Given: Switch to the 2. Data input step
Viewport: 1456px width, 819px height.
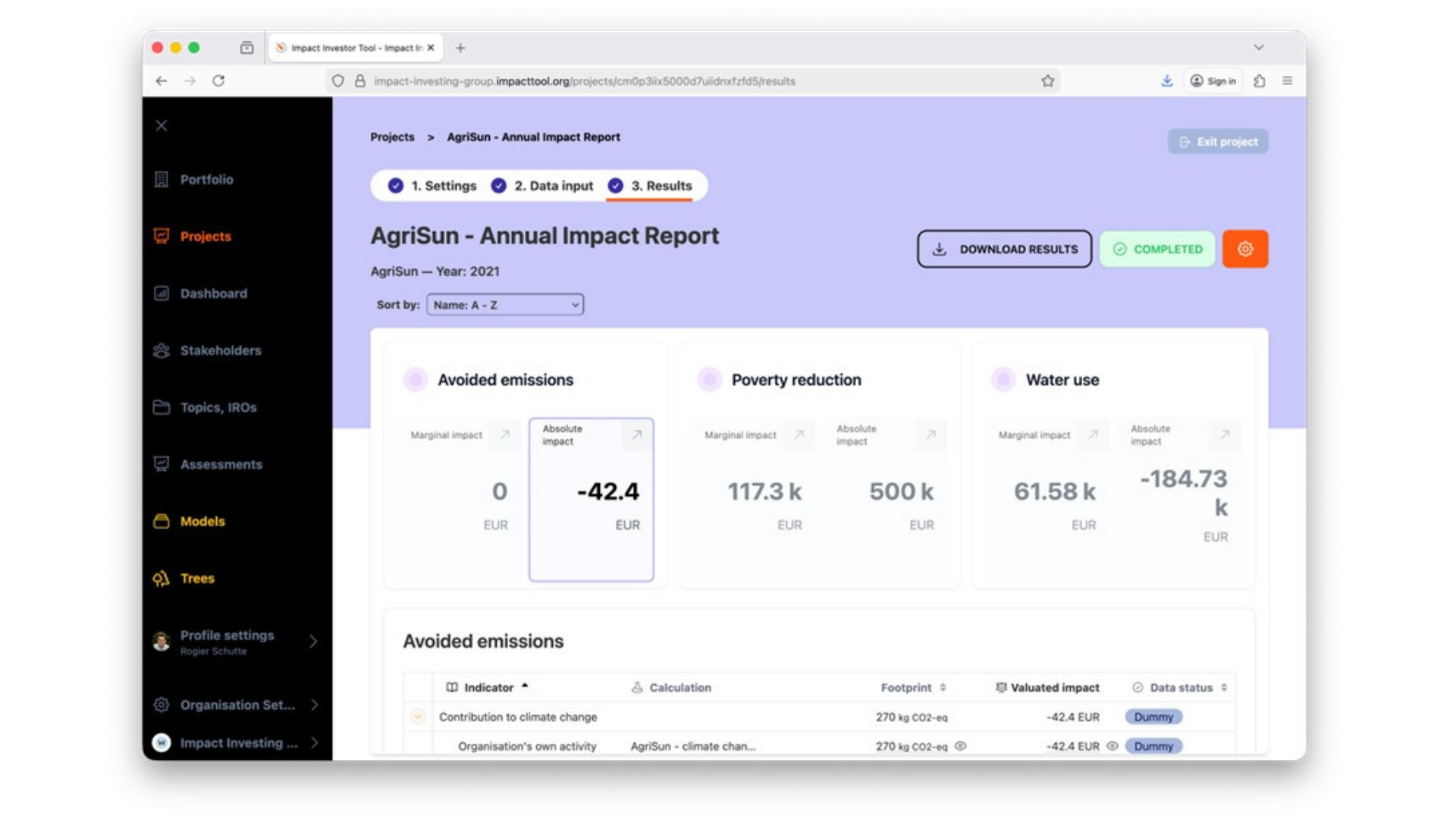Looking at the screenshot, I should [x=543, y=186].
